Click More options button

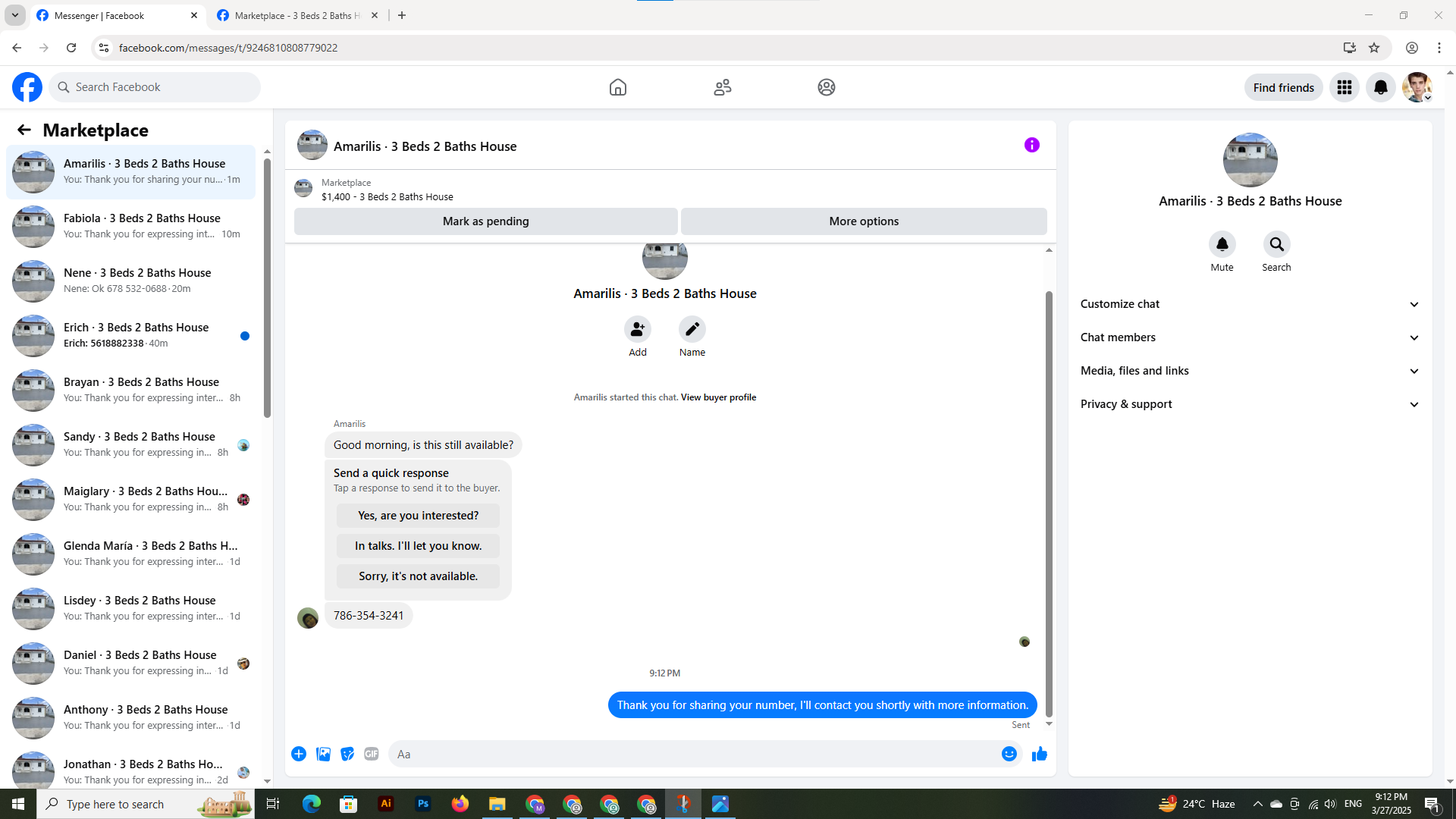point(864,221)
